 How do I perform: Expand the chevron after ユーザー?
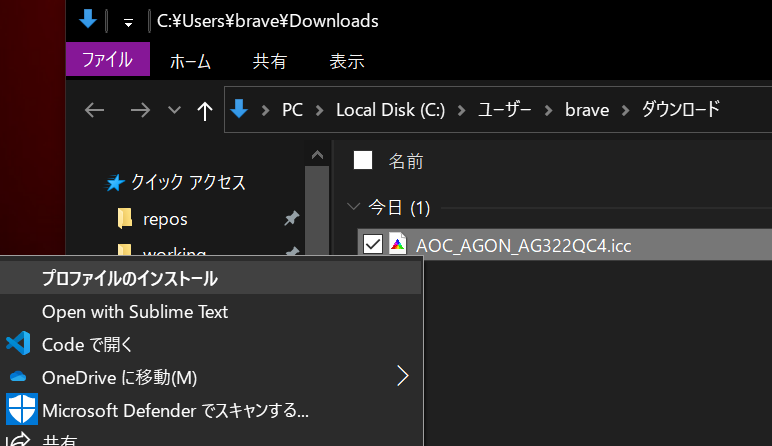point(548,110)
